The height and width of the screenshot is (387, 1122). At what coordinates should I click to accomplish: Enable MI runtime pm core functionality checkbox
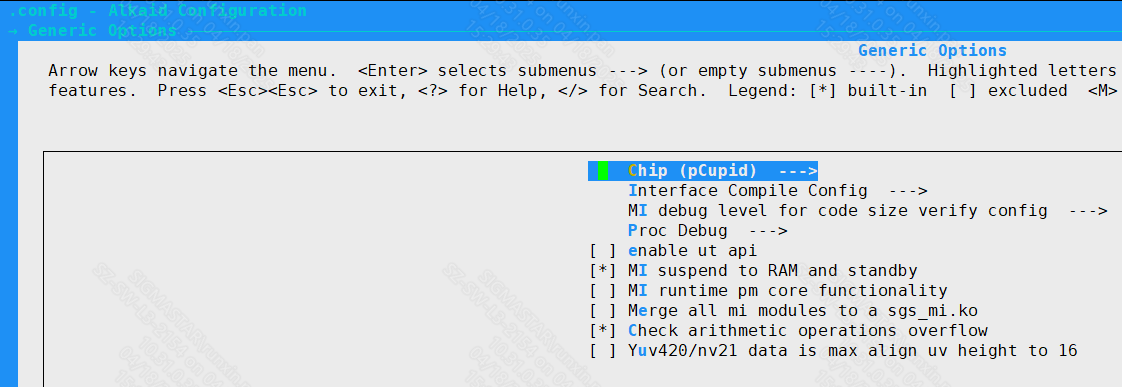pyautogui.click(x=603, y=291)
